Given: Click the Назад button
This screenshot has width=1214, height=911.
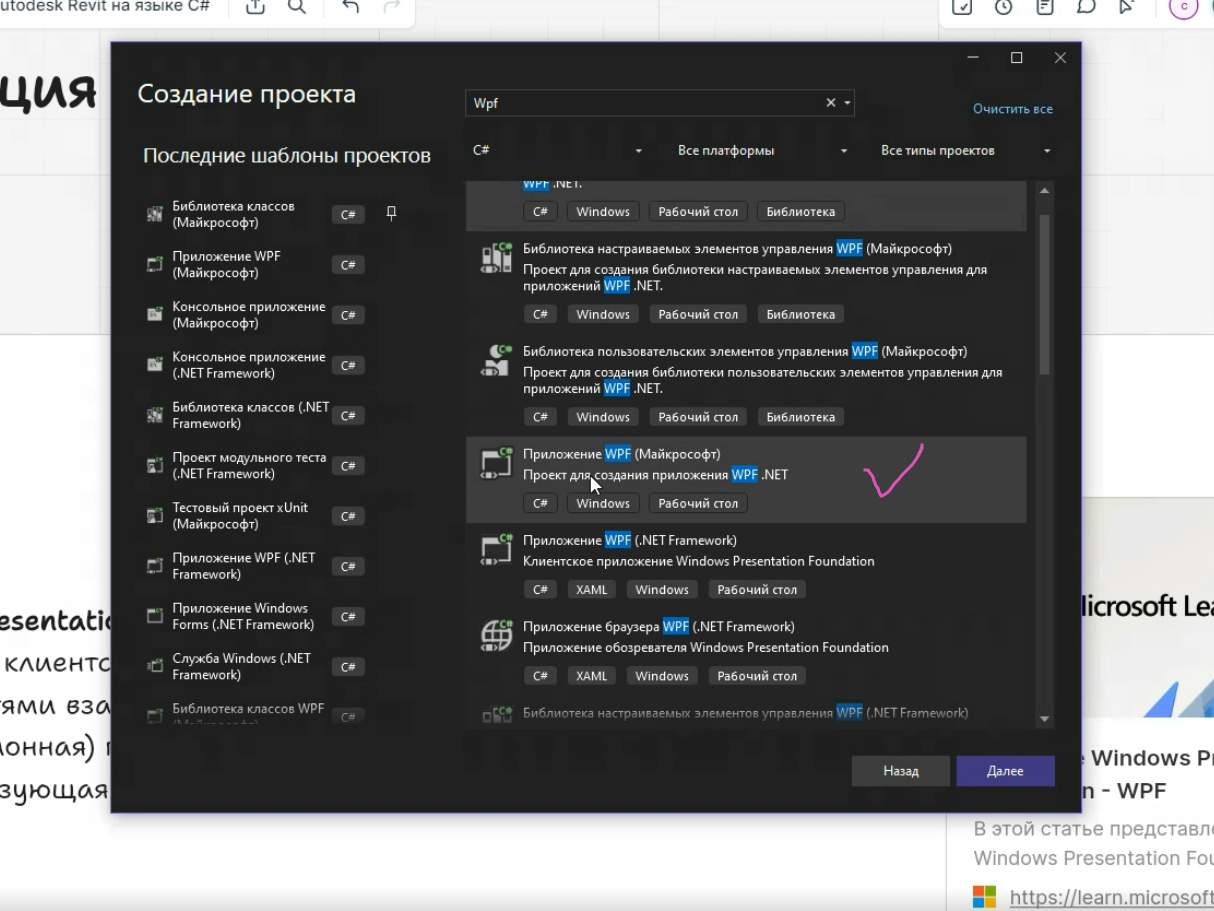Looking at the screenshot, I should point(901,771).
